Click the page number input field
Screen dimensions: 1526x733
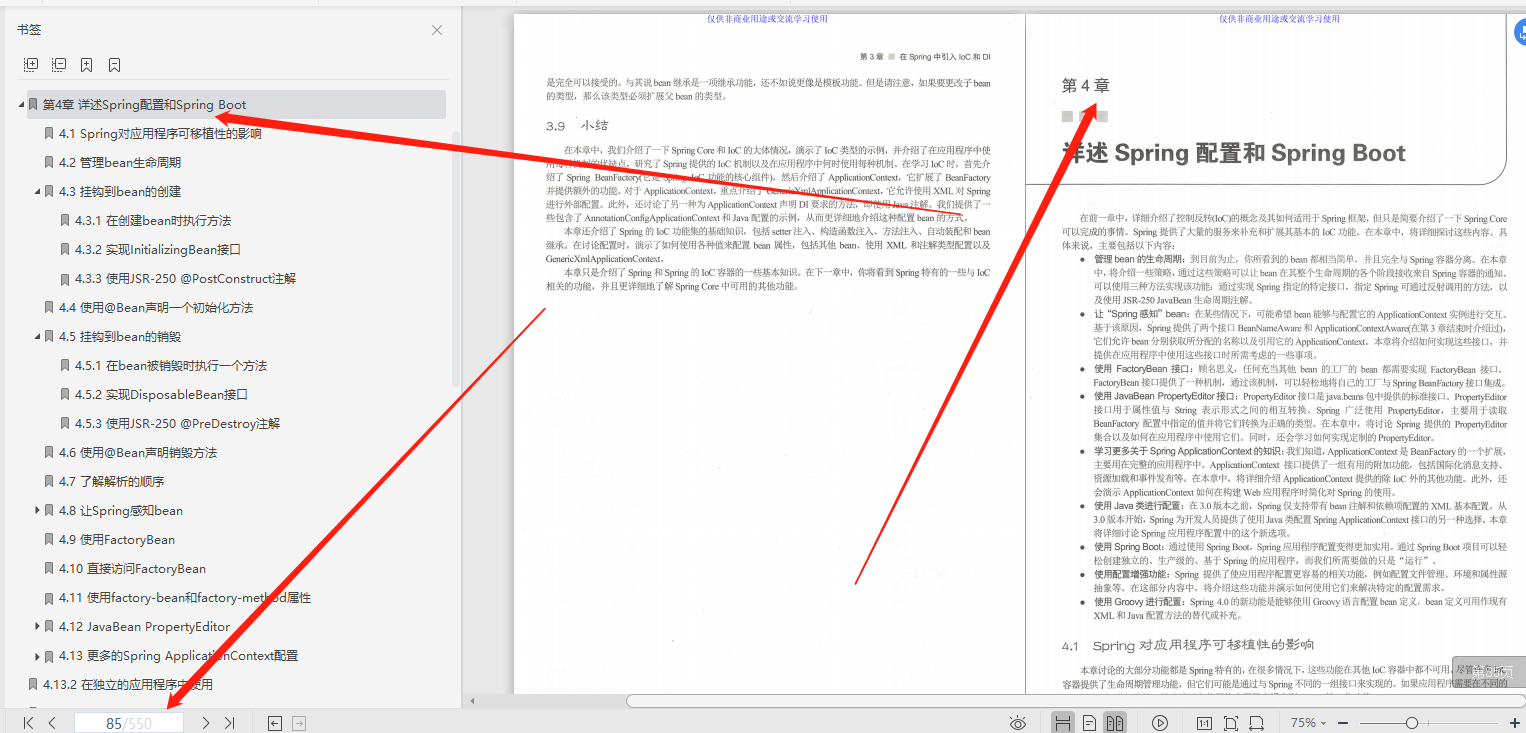[x=129, y=723]
